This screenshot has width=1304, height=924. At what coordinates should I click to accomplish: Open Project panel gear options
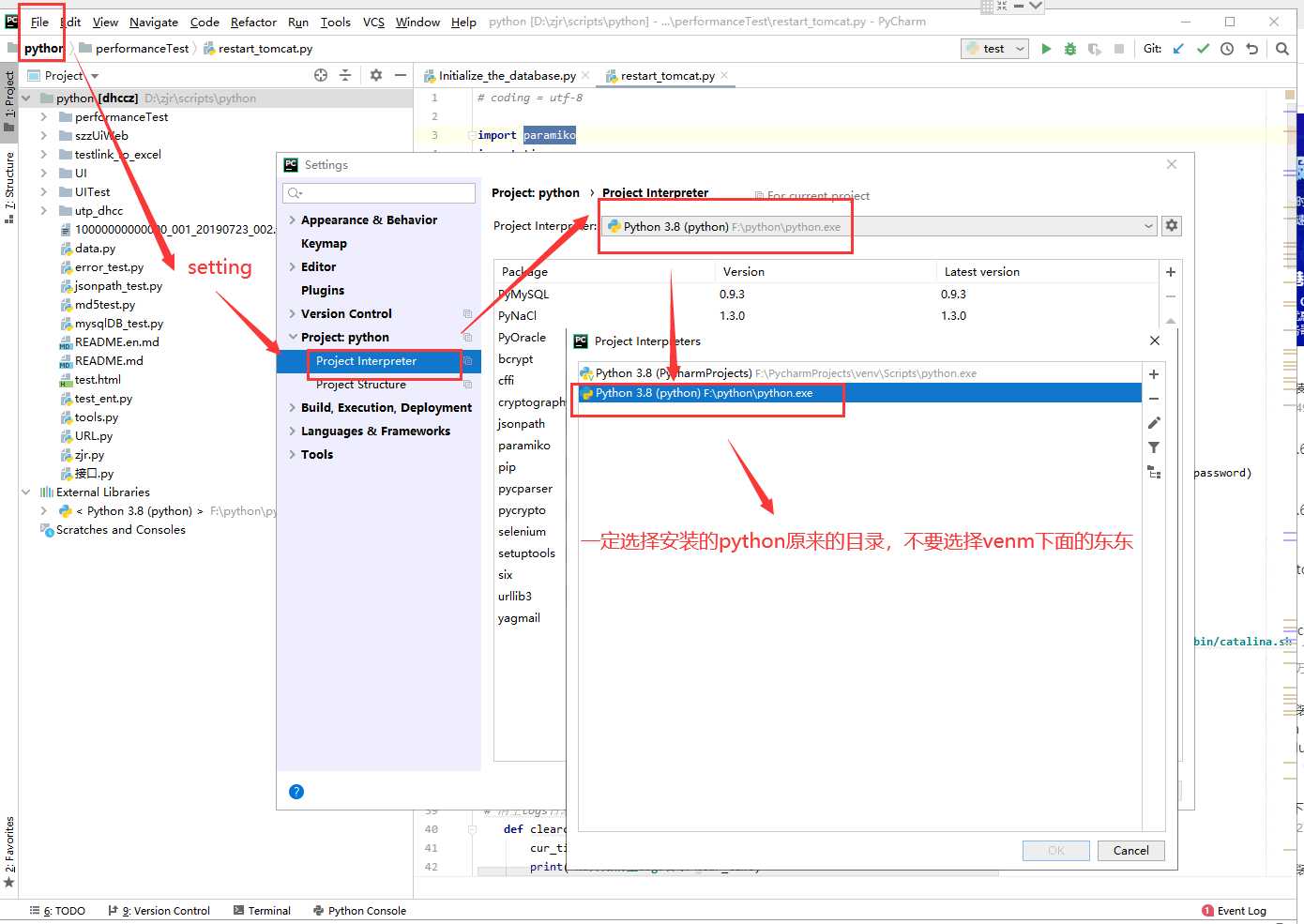(x=376, y=75)
